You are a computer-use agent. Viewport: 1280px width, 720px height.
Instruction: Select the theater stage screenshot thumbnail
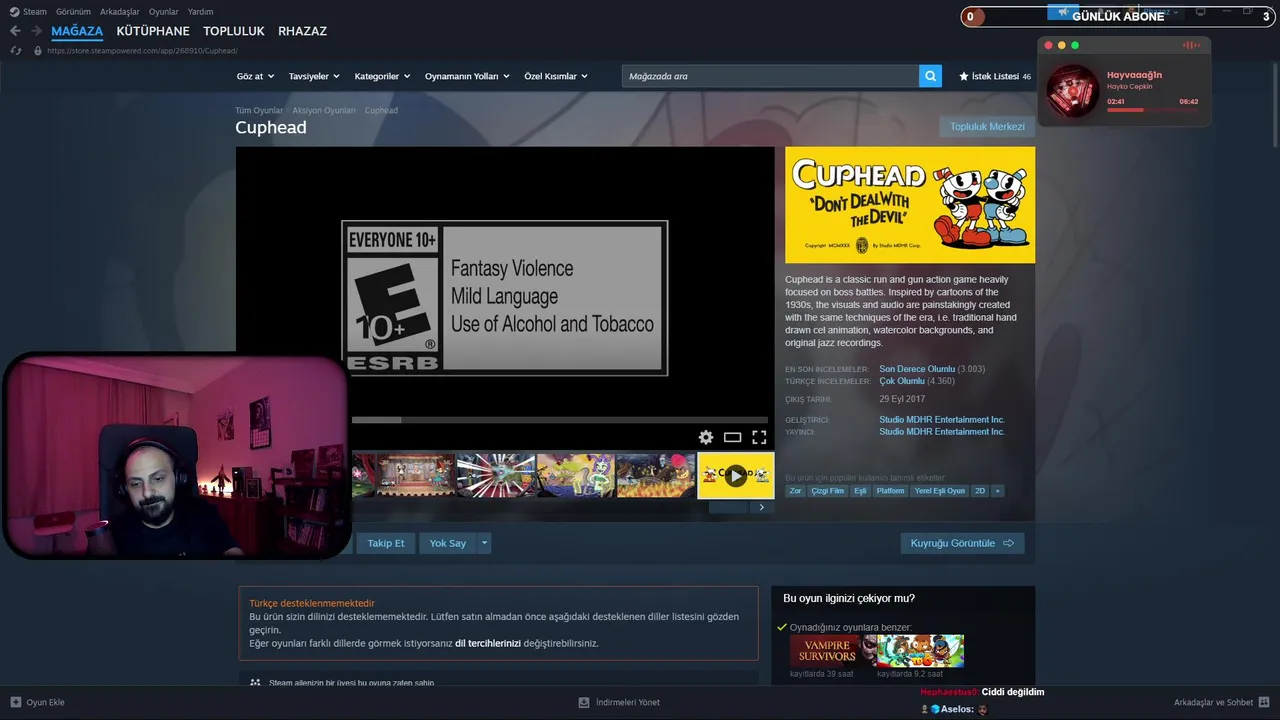point(416,475)
